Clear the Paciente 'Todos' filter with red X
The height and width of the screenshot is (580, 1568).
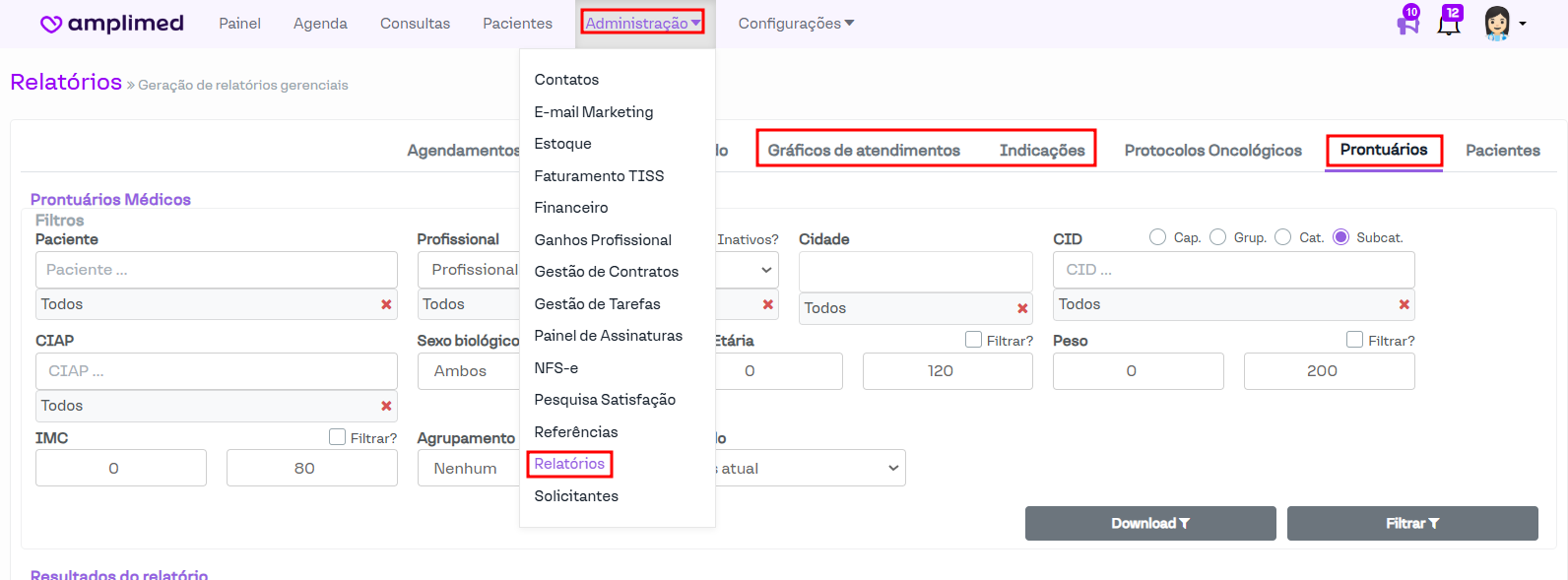386,304
